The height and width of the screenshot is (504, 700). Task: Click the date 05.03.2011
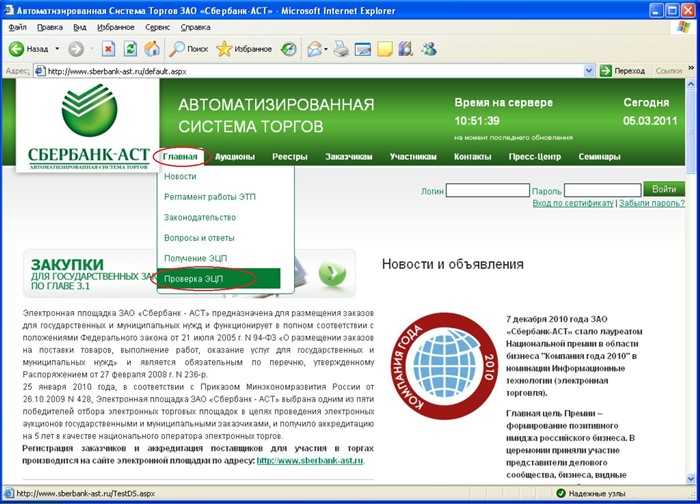[650, 121]
